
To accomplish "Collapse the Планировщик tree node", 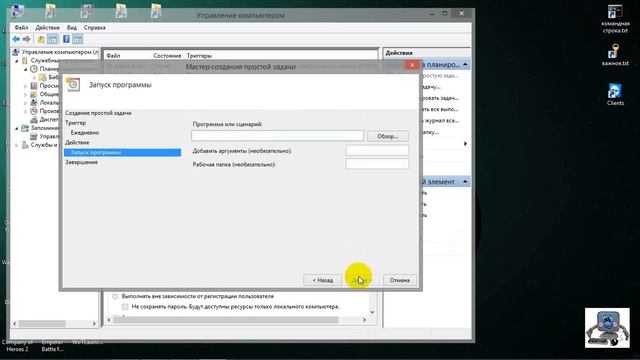I will [26, 69].
